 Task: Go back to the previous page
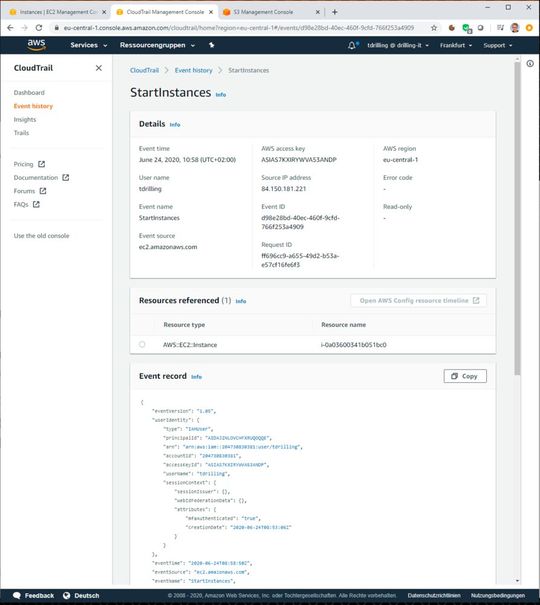coord(10,28)
